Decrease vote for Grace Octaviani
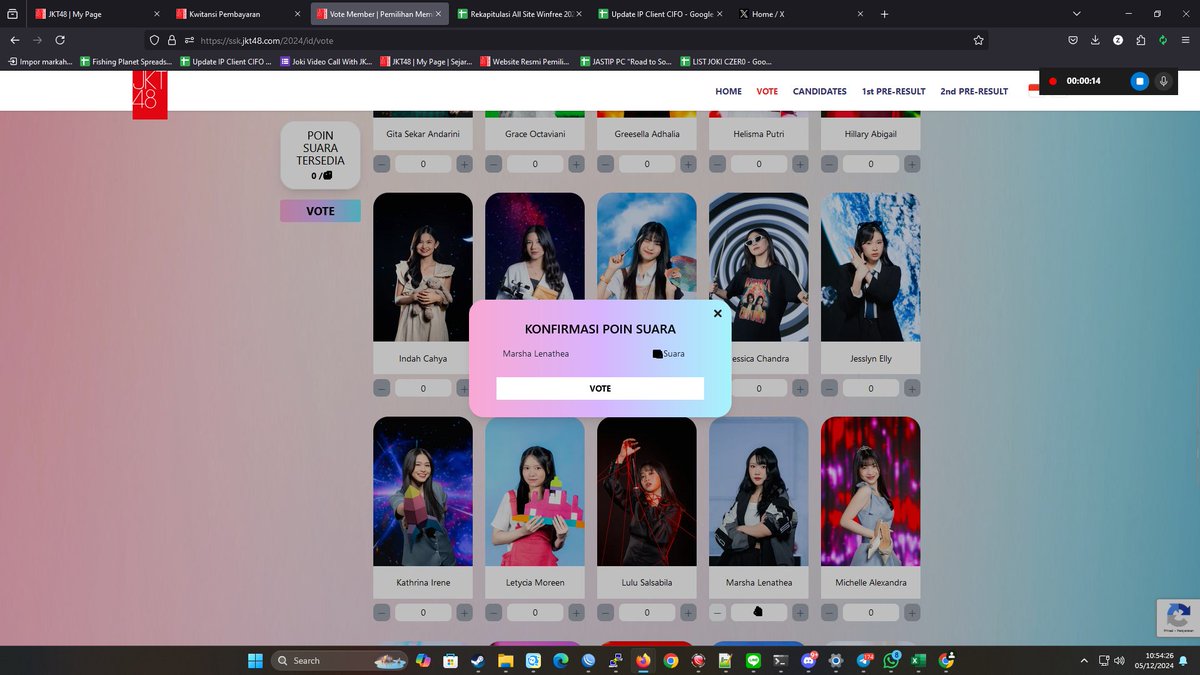1200x675 pixels. pyautogui.click(x=493, y=164)
